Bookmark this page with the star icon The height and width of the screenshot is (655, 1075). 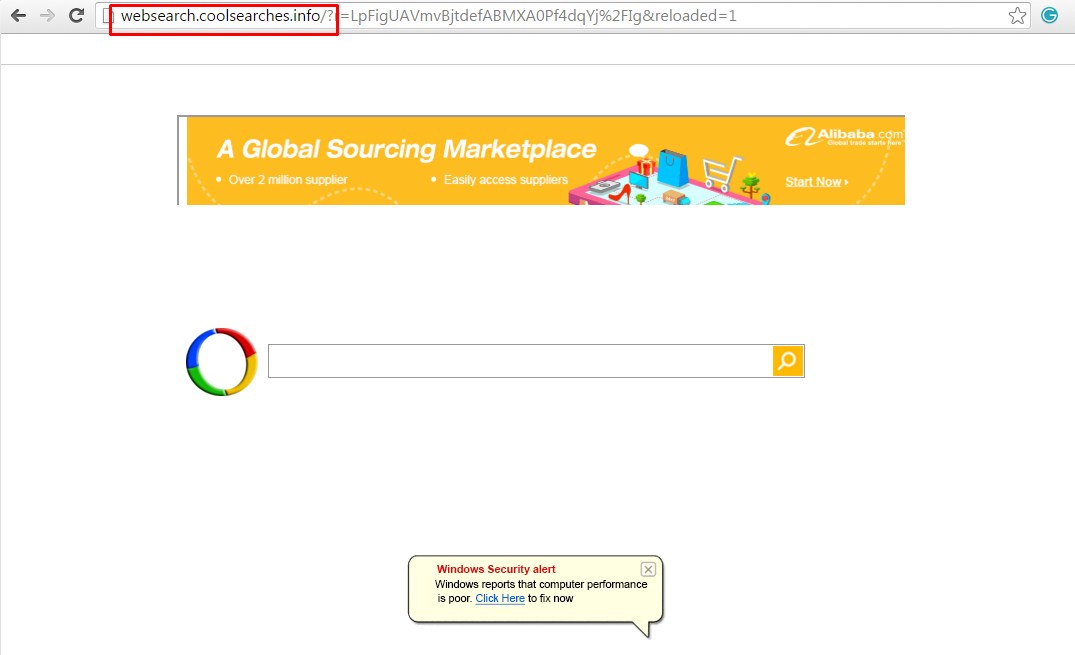point(1017,15)
